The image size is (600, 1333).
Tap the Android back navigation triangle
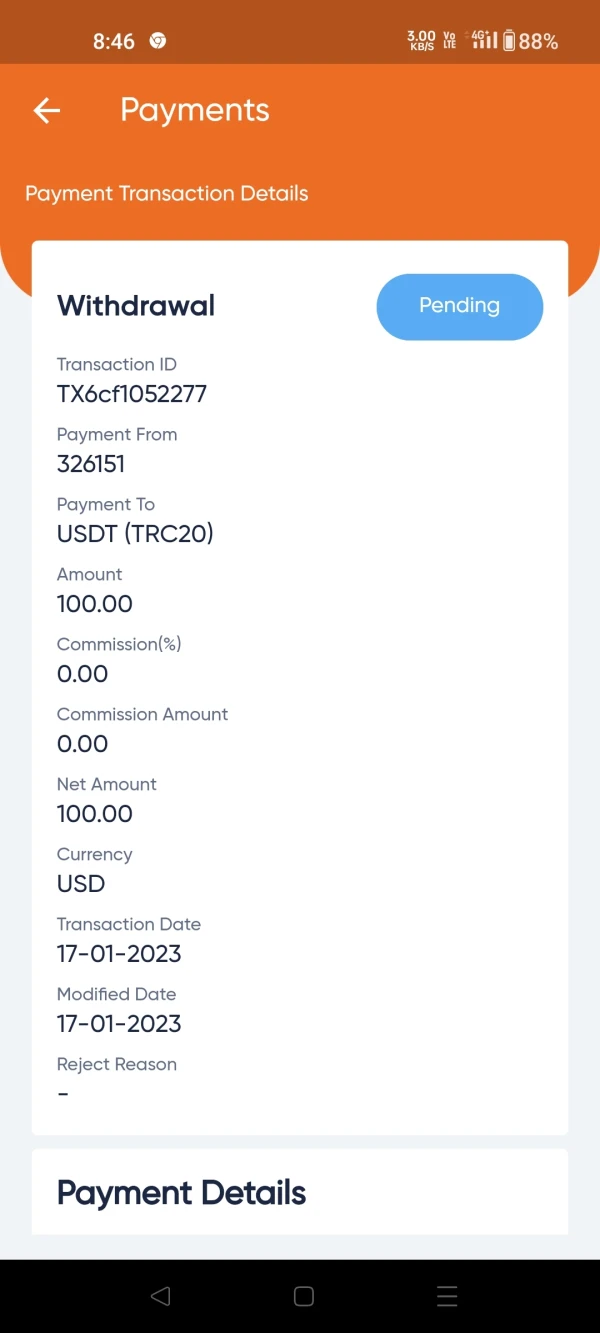click(x=160, y=1296)
